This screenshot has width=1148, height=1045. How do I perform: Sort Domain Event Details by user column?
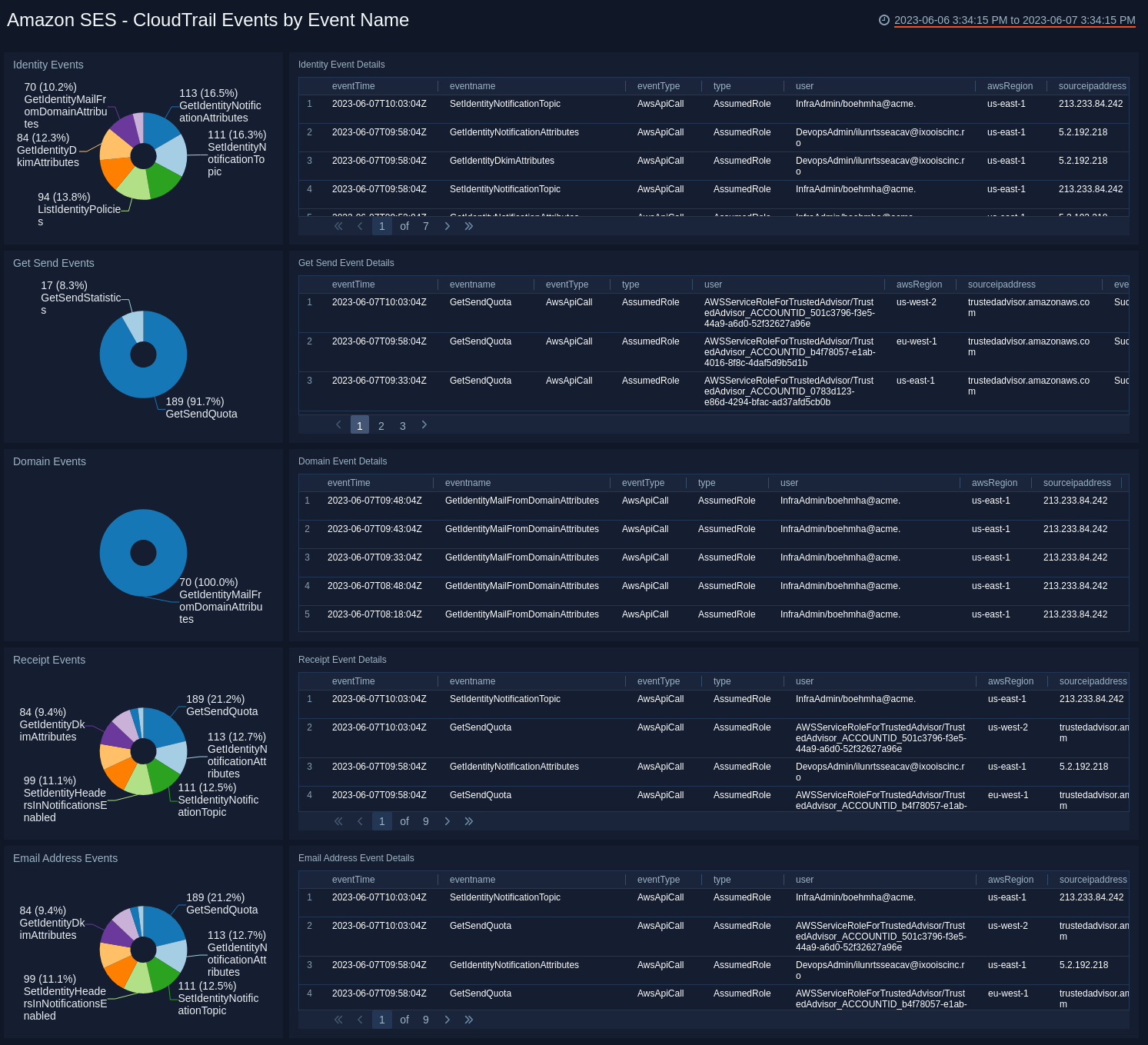tap(789, 483)
